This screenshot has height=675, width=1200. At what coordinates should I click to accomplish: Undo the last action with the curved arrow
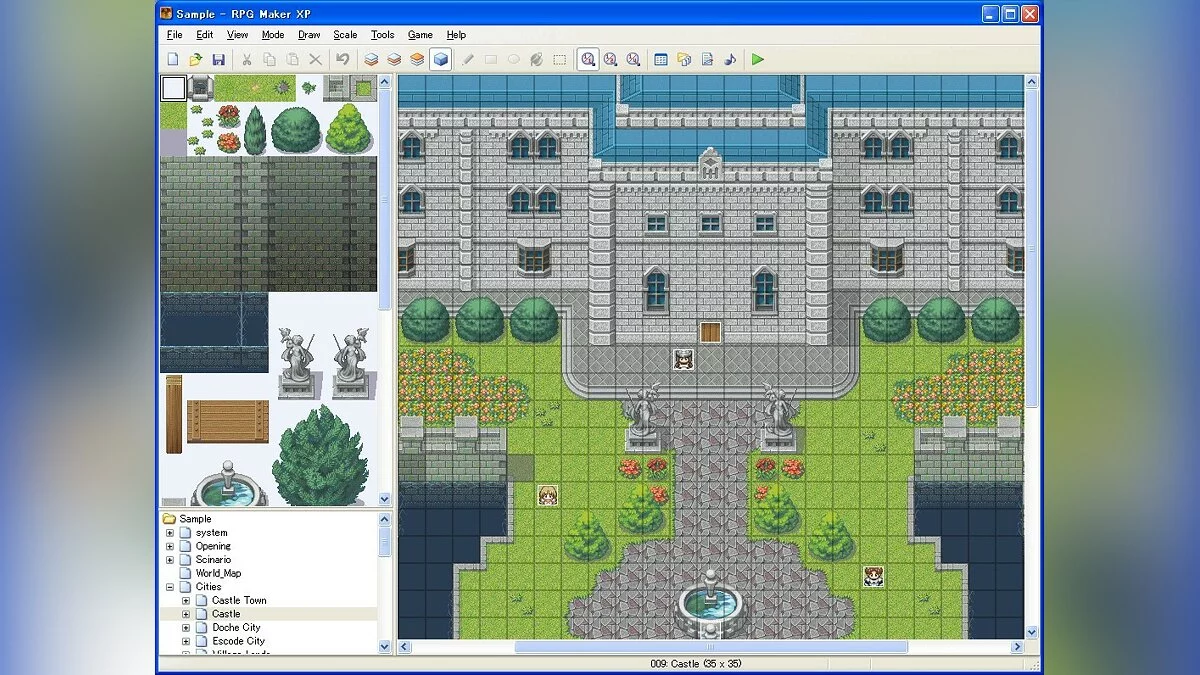[343, 60]
